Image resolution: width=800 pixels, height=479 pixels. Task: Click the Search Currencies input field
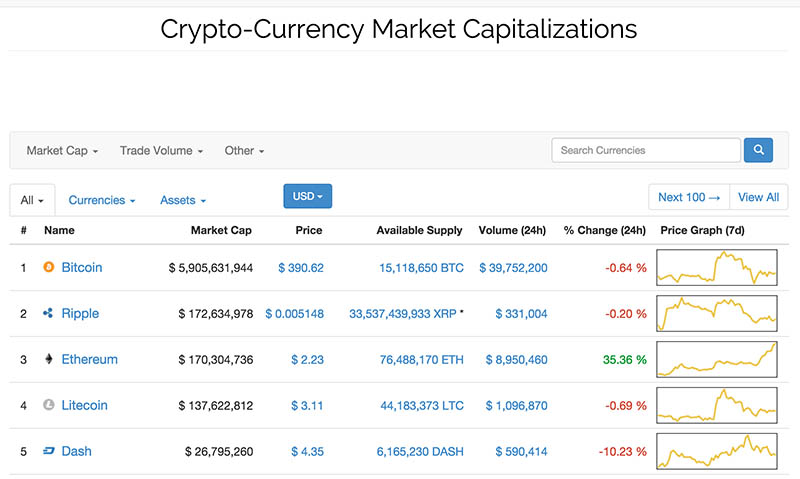646,150
